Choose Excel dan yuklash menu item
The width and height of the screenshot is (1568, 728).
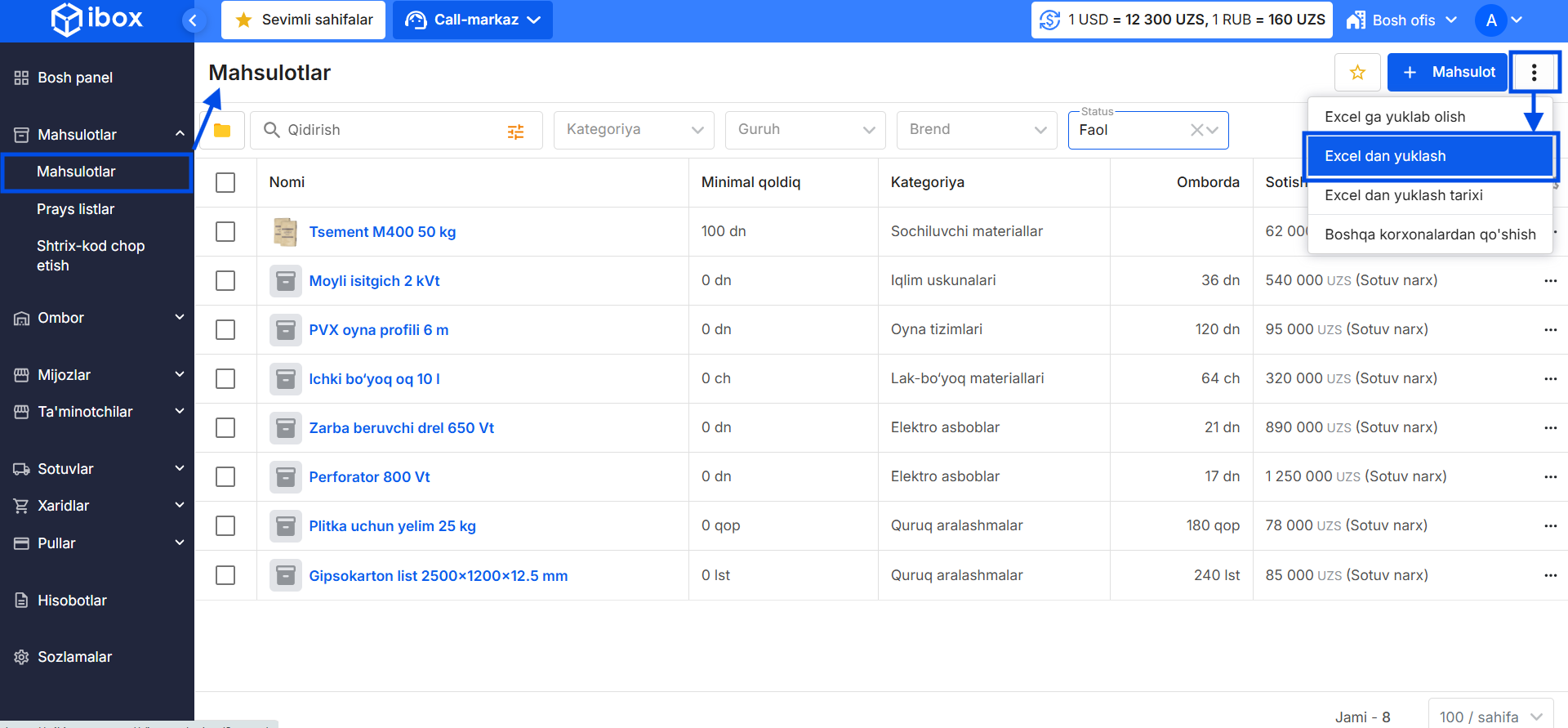point(1429,156)
